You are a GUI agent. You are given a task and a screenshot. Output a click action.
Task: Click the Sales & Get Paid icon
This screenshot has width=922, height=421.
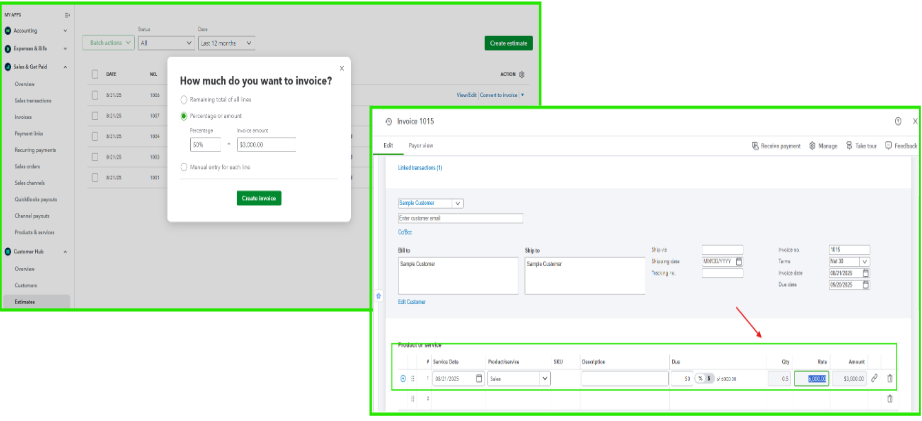8,67
